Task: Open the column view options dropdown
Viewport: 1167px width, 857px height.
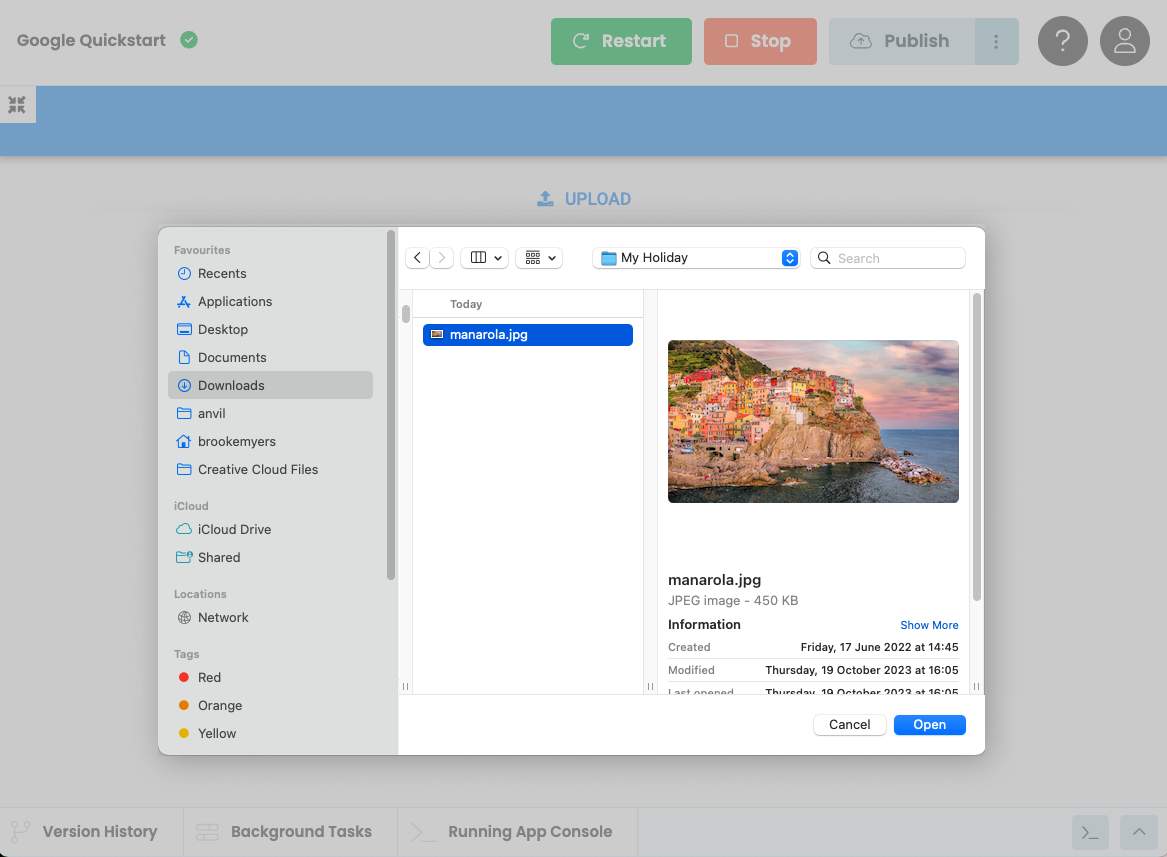Action: coord(484,257)
